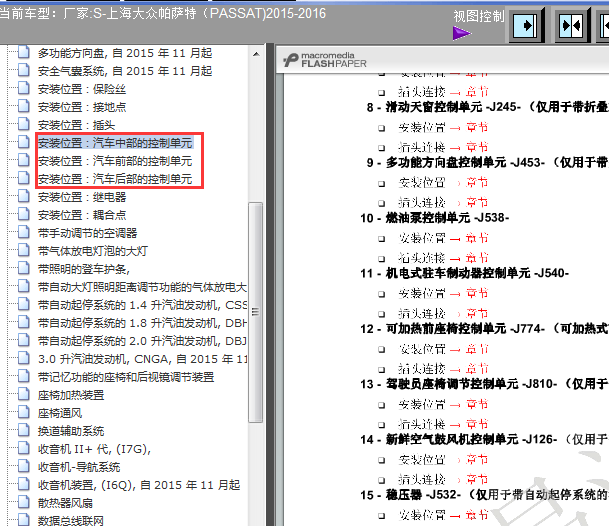Click the tree panel scroll-up arrow
Screen dimensions: 609x526
coord(256,54)
